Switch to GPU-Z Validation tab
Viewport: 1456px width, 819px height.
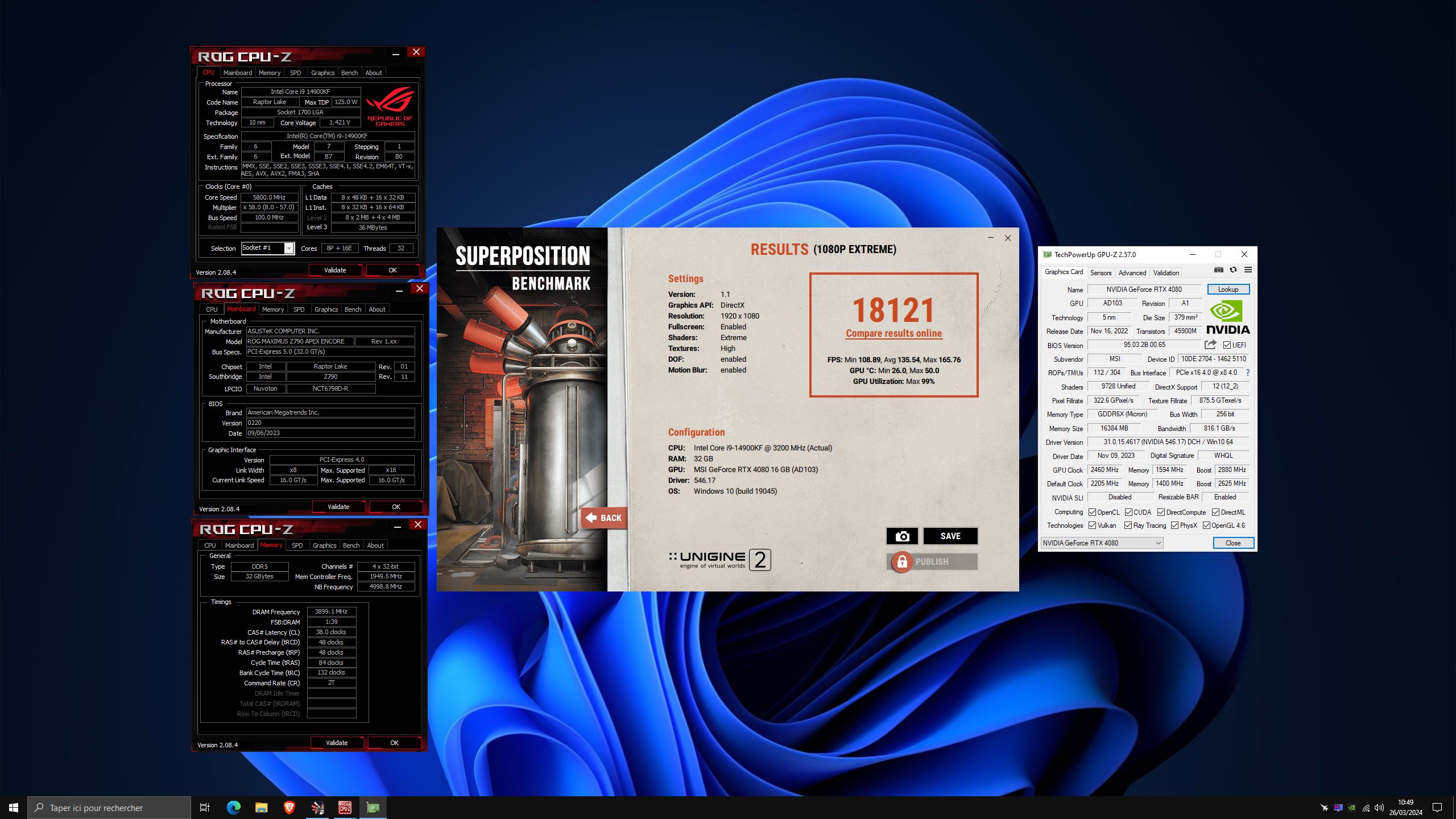1166,273
